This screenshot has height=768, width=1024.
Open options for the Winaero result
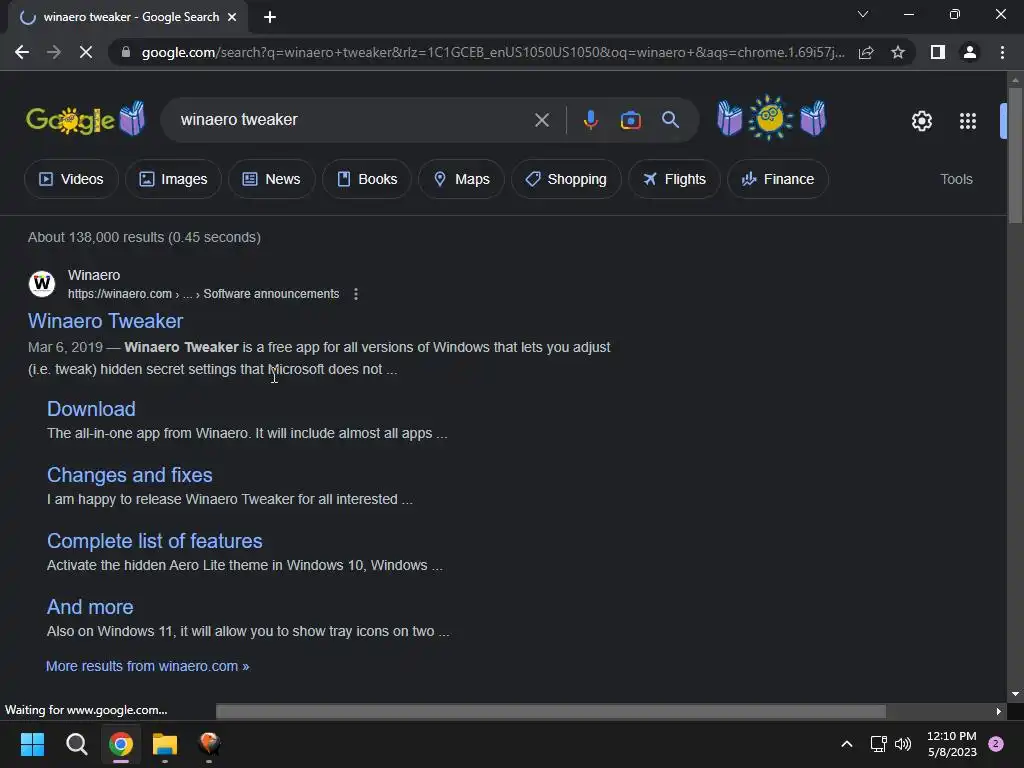pyautogui.click(x=356, y=294)
